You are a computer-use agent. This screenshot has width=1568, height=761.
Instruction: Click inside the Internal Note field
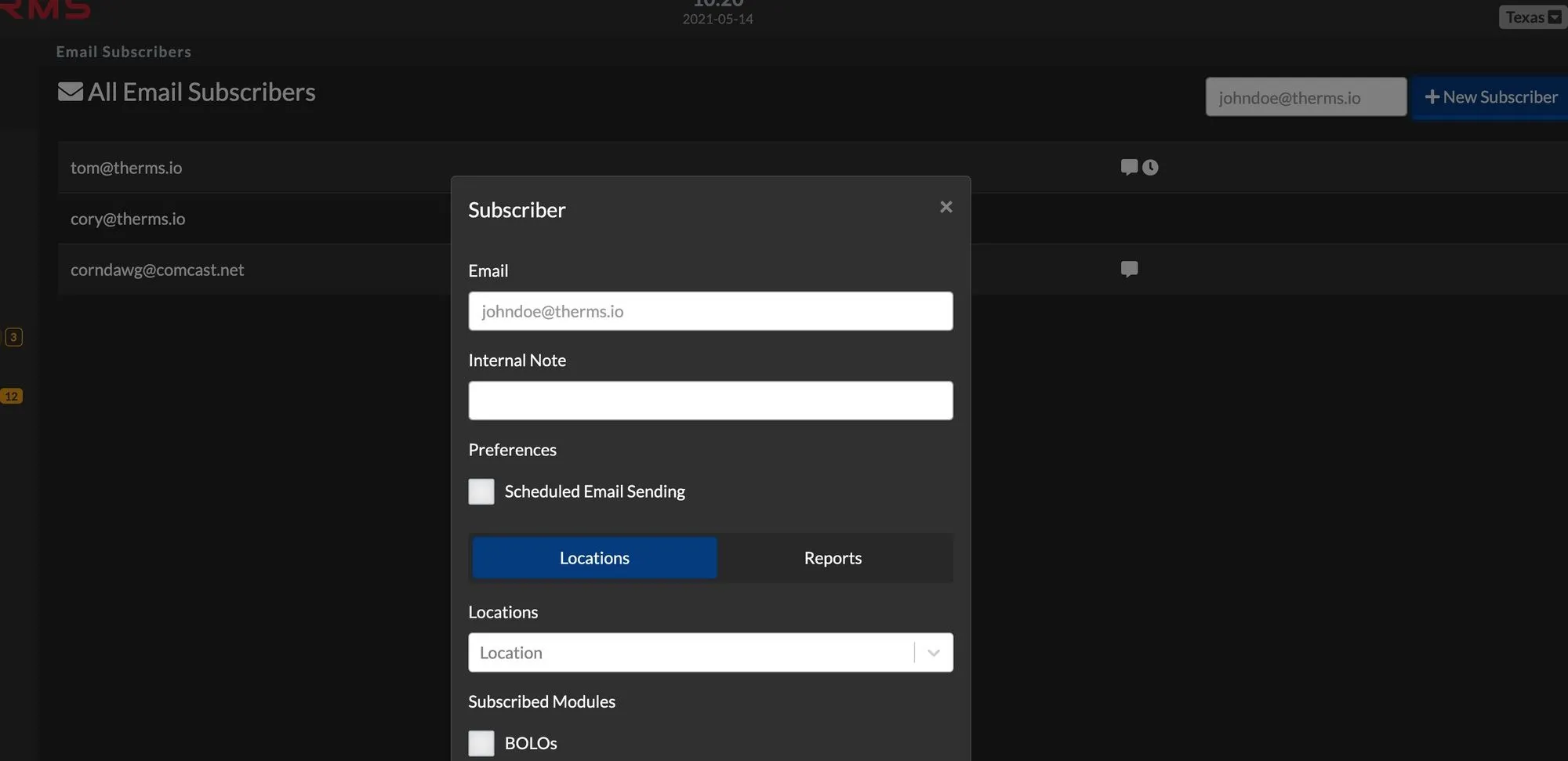pos(710,400)
